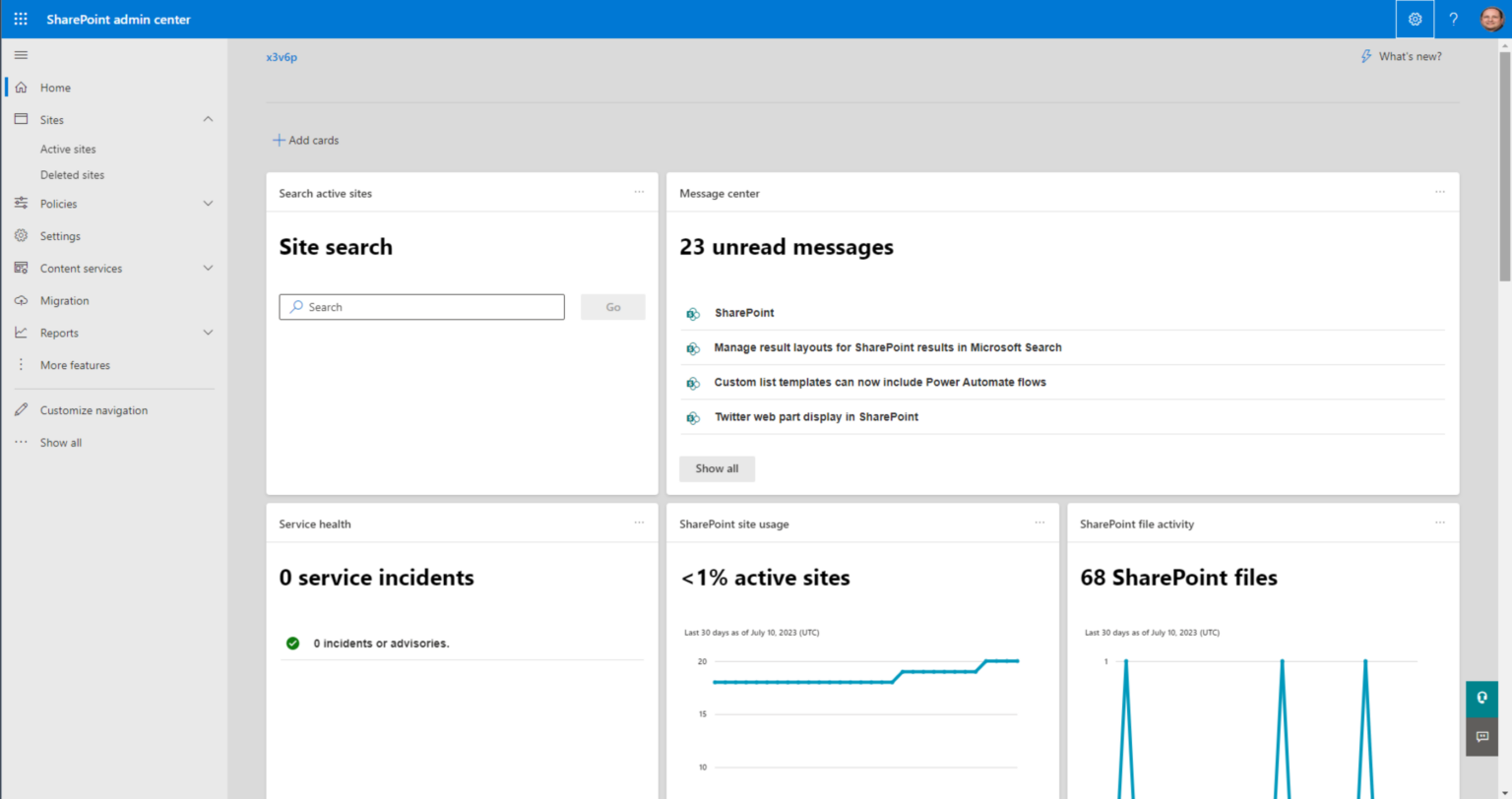Screen dimensions: 1512x799
Task: Collapse the Sites navigation section
Action: (x=208, y=119)
